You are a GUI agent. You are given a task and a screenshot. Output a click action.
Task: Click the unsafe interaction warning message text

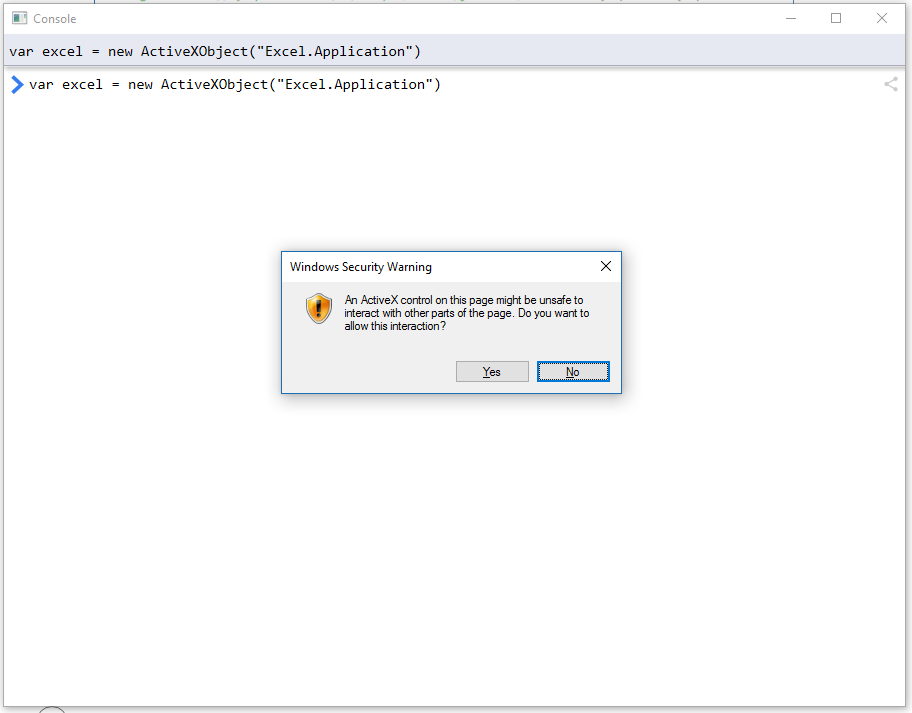pyautogui.click(x=466, y=312)
